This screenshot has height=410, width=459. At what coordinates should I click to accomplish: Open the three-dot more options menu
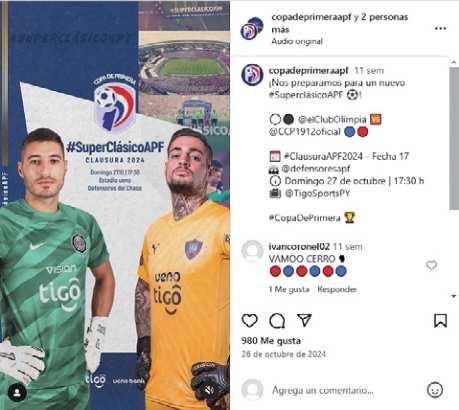pos(440,29)
